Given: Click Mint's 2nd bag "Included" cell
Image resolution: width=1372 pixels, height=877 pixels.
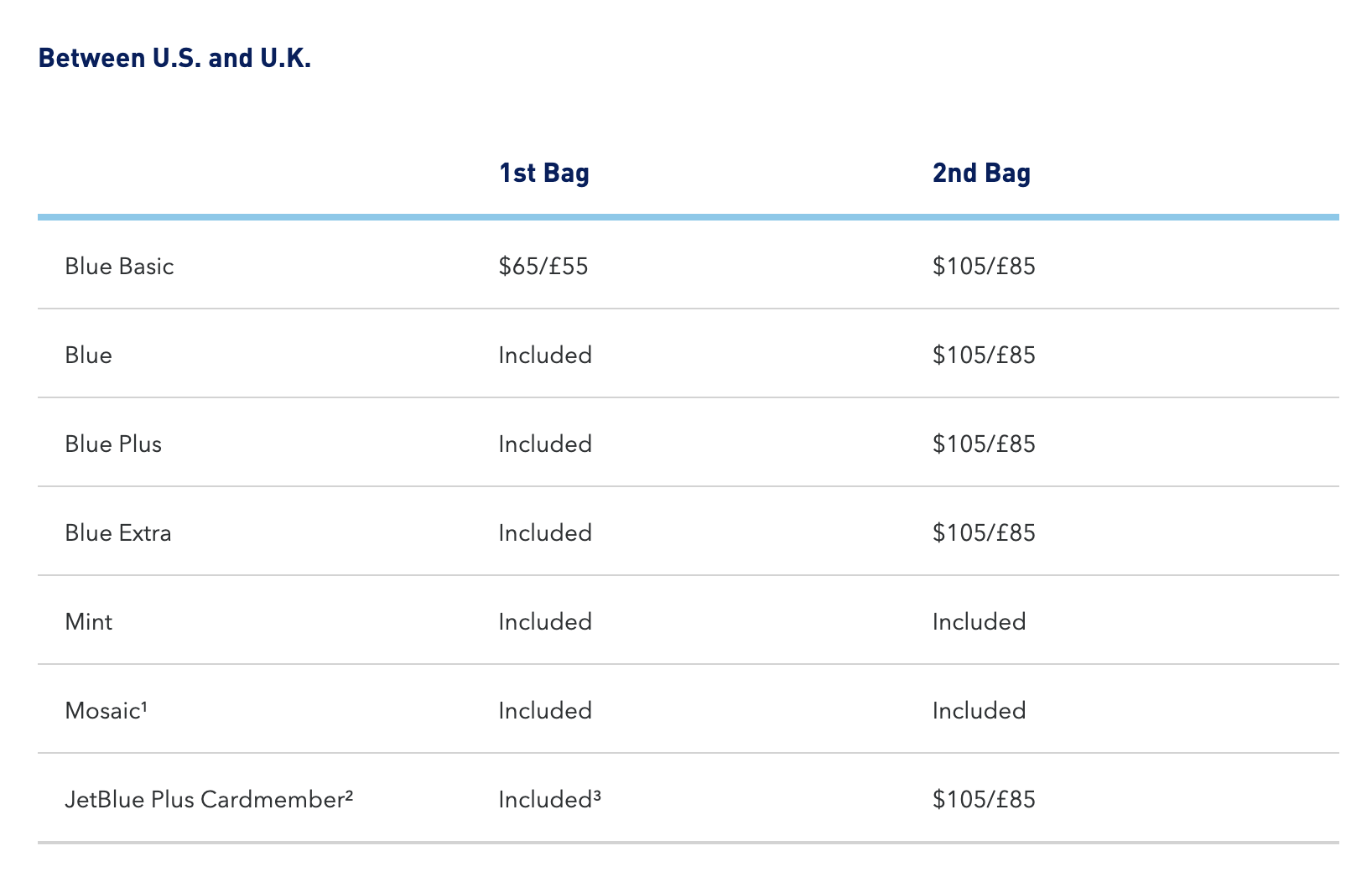Looking at the screenshot, I should pyautogui.click(x=979, y=622).
